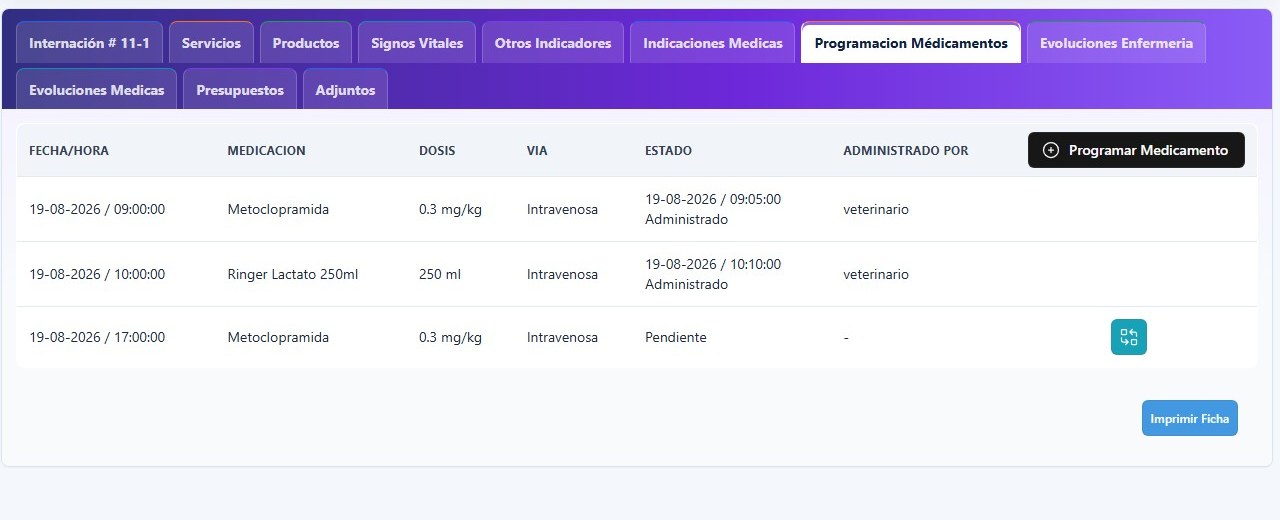Click the Imprimir Ficha button
Viewport: 1280px width, 520px height.
(1189, 418)
